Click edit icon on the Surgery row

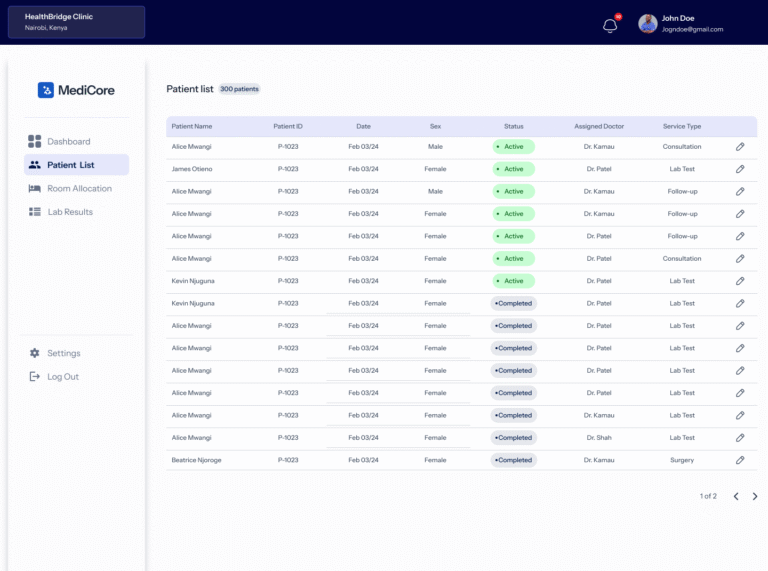click(740, 460)
